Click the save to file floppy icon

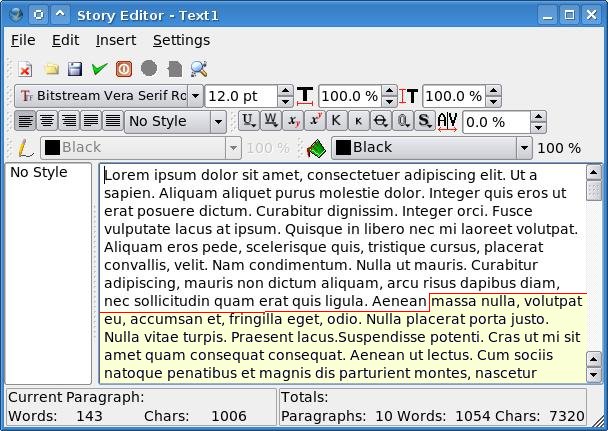(75, 69)
